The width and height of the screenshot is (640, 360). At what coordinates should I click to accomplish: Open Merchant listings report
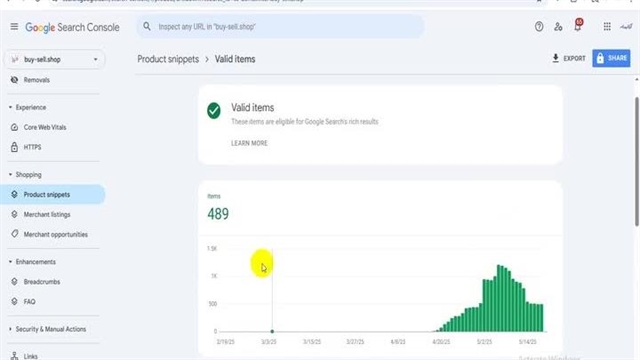pos(47,215)
